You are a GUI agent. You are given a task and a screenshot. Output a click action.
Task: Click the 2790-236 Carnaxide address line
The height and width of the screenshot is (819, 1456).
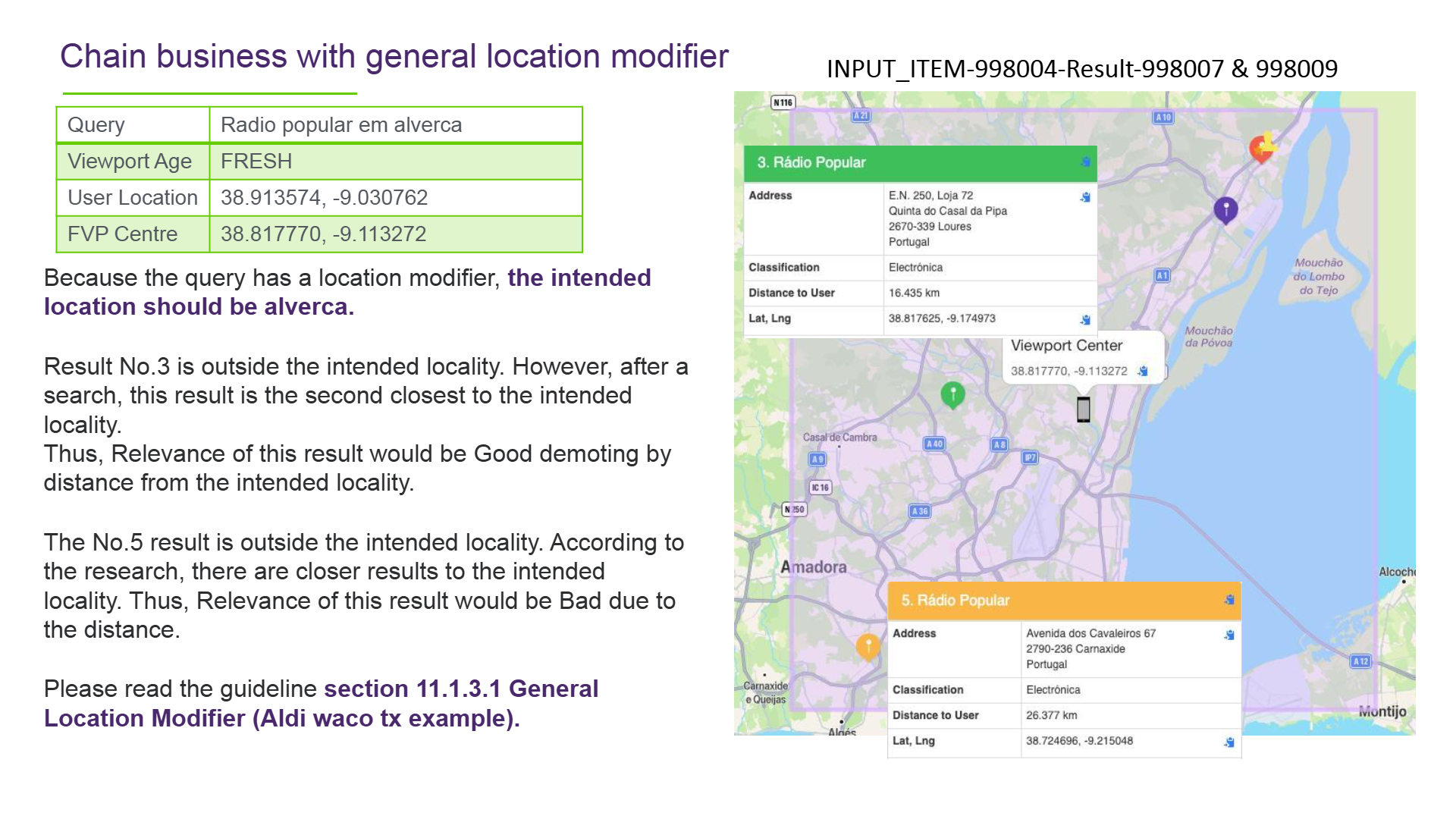tap(1075, 649)
